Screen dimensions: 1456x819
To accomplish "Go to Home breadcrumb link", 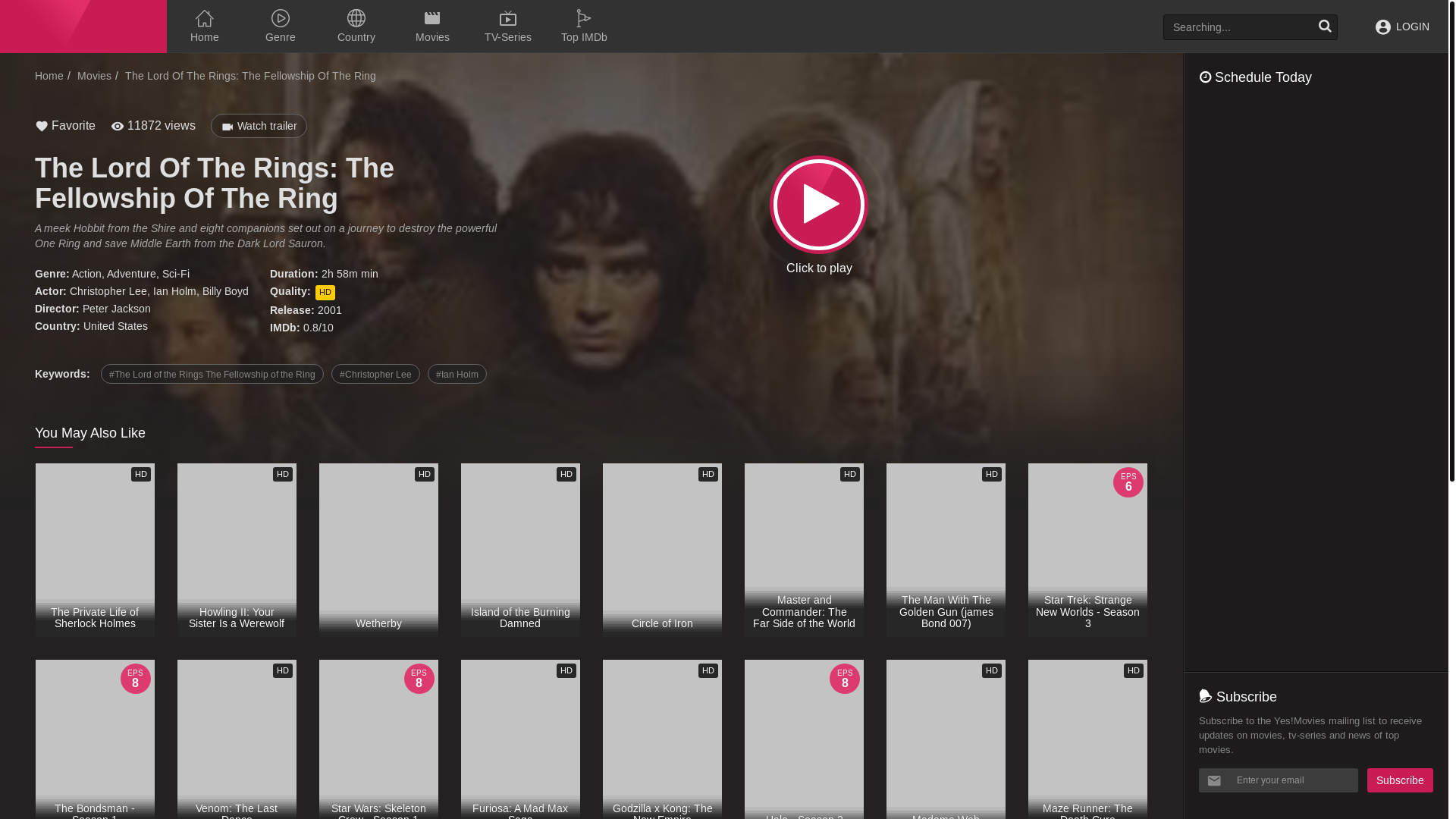I will click(x=49, y=76).
